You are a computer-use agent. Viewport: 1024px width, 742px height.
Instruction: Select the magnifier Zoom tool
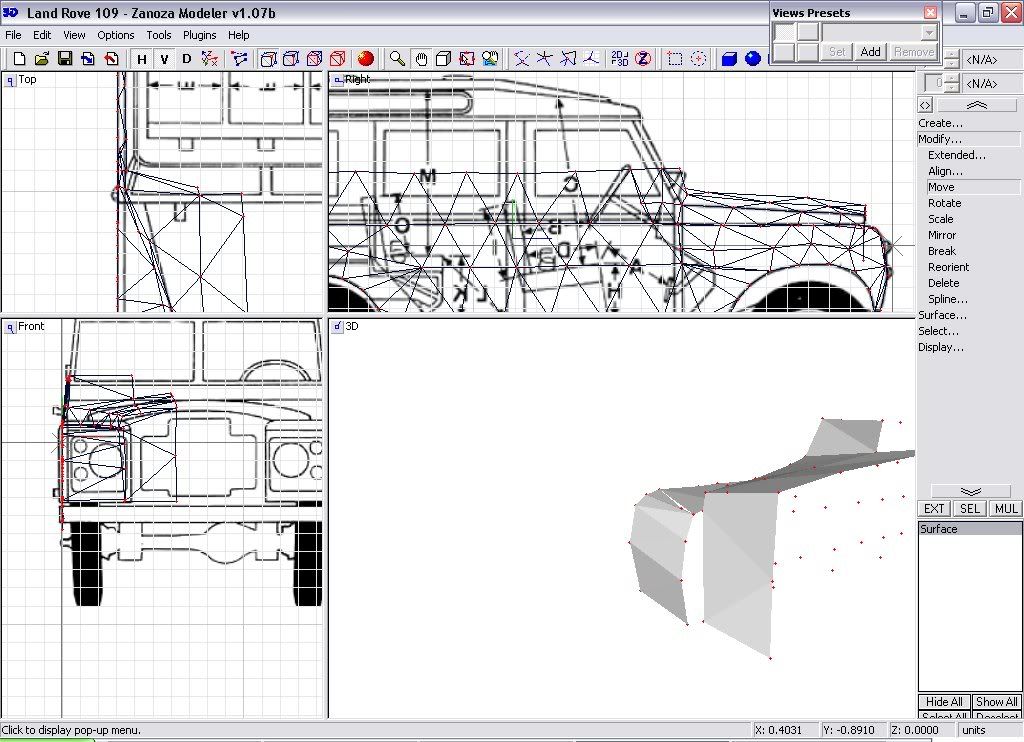[x=397, y=59]
